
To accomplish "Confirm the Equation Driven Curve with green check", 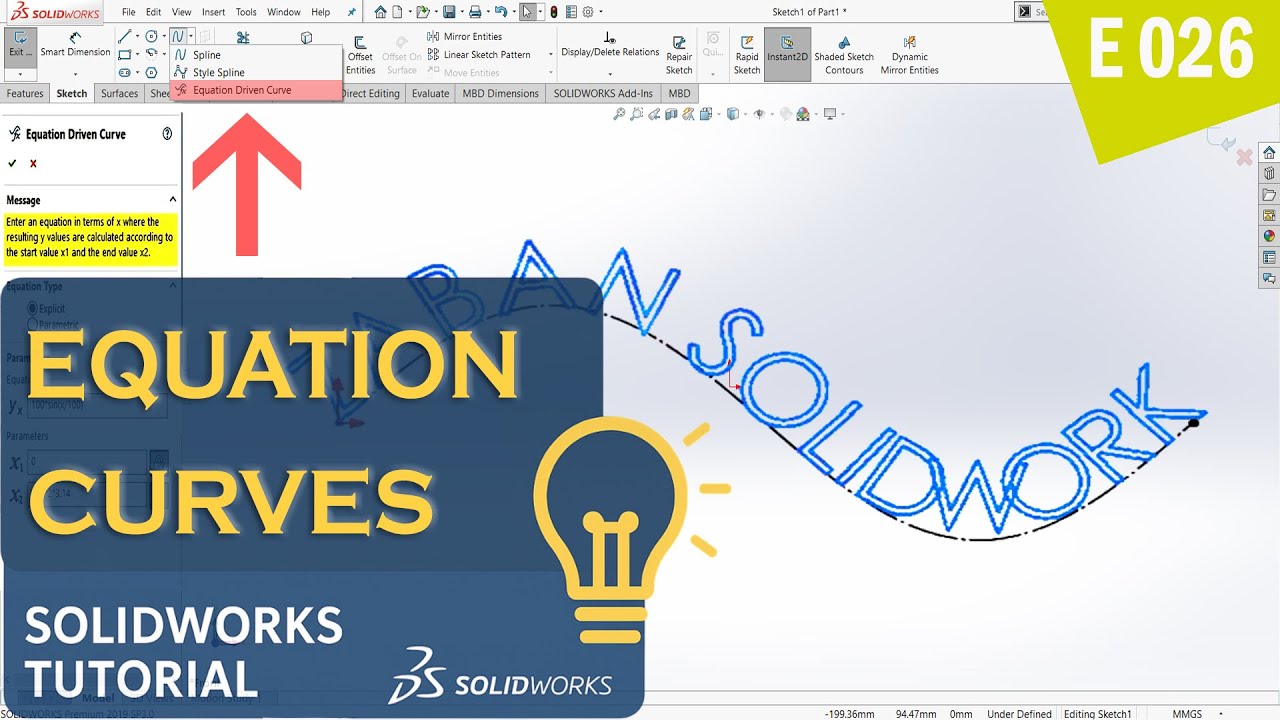I will (12, 163).
